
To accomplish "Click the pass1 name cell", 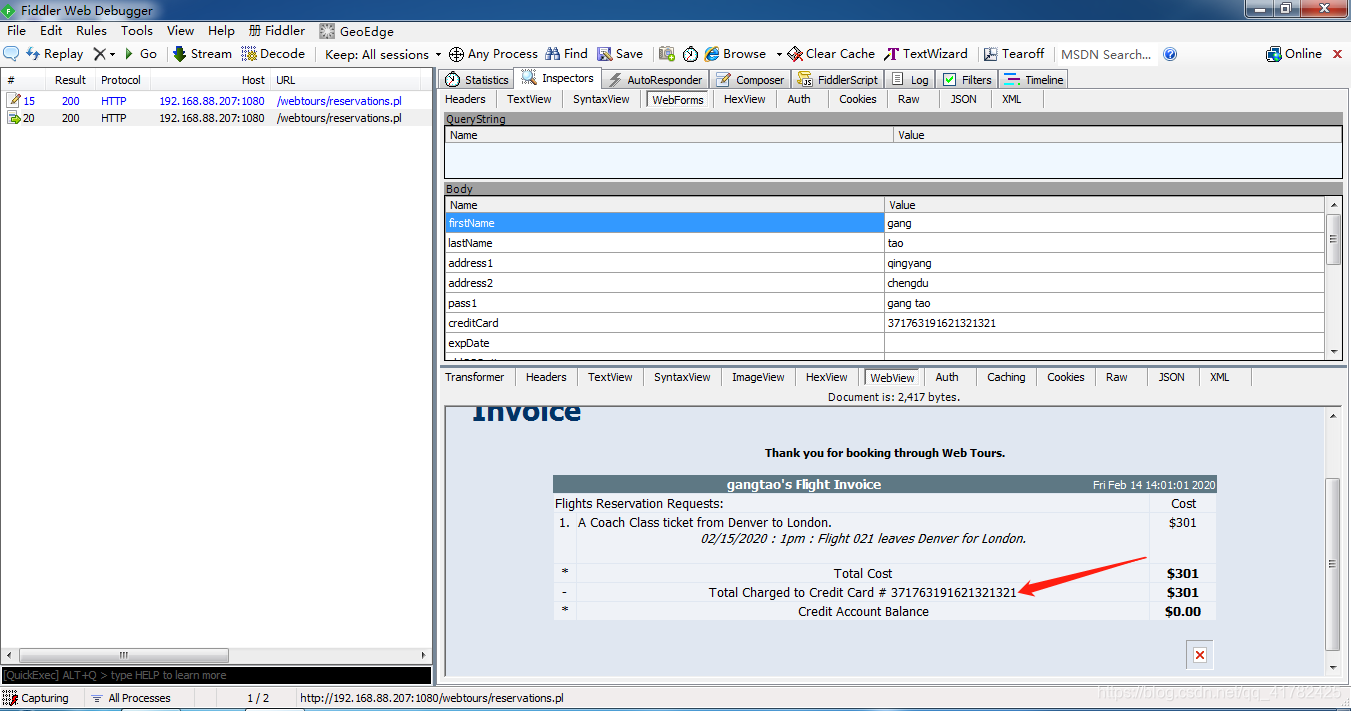I will tap(665, 303).
